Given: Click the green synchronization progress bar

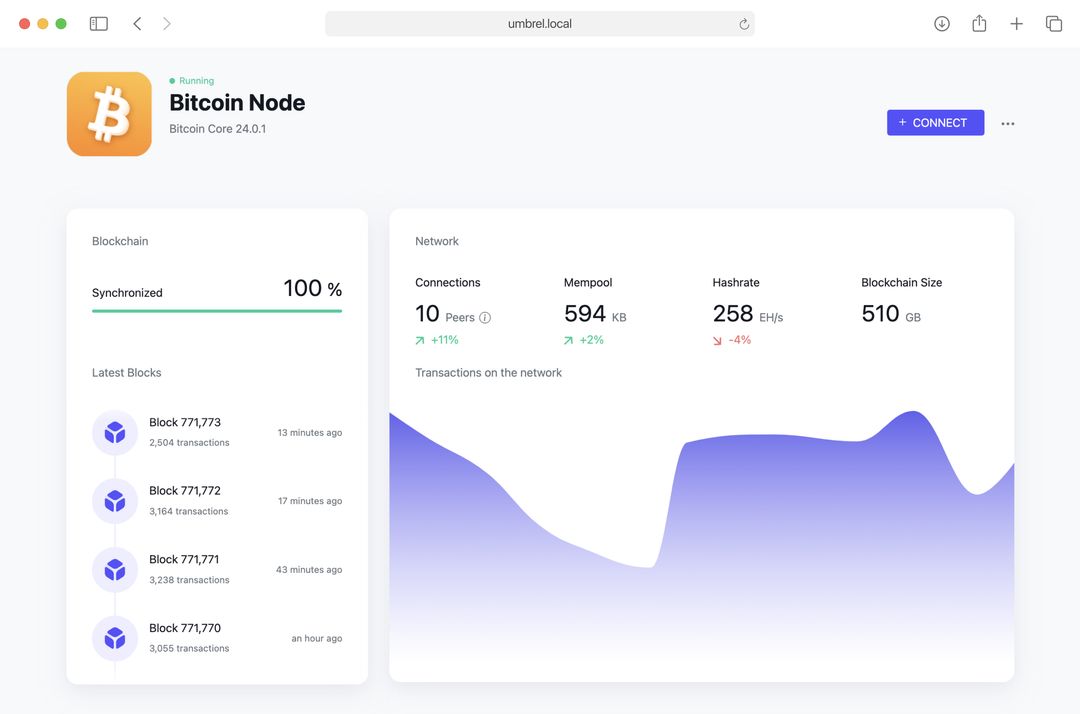Looking at the screenshot, I should (x=216, y=311).
